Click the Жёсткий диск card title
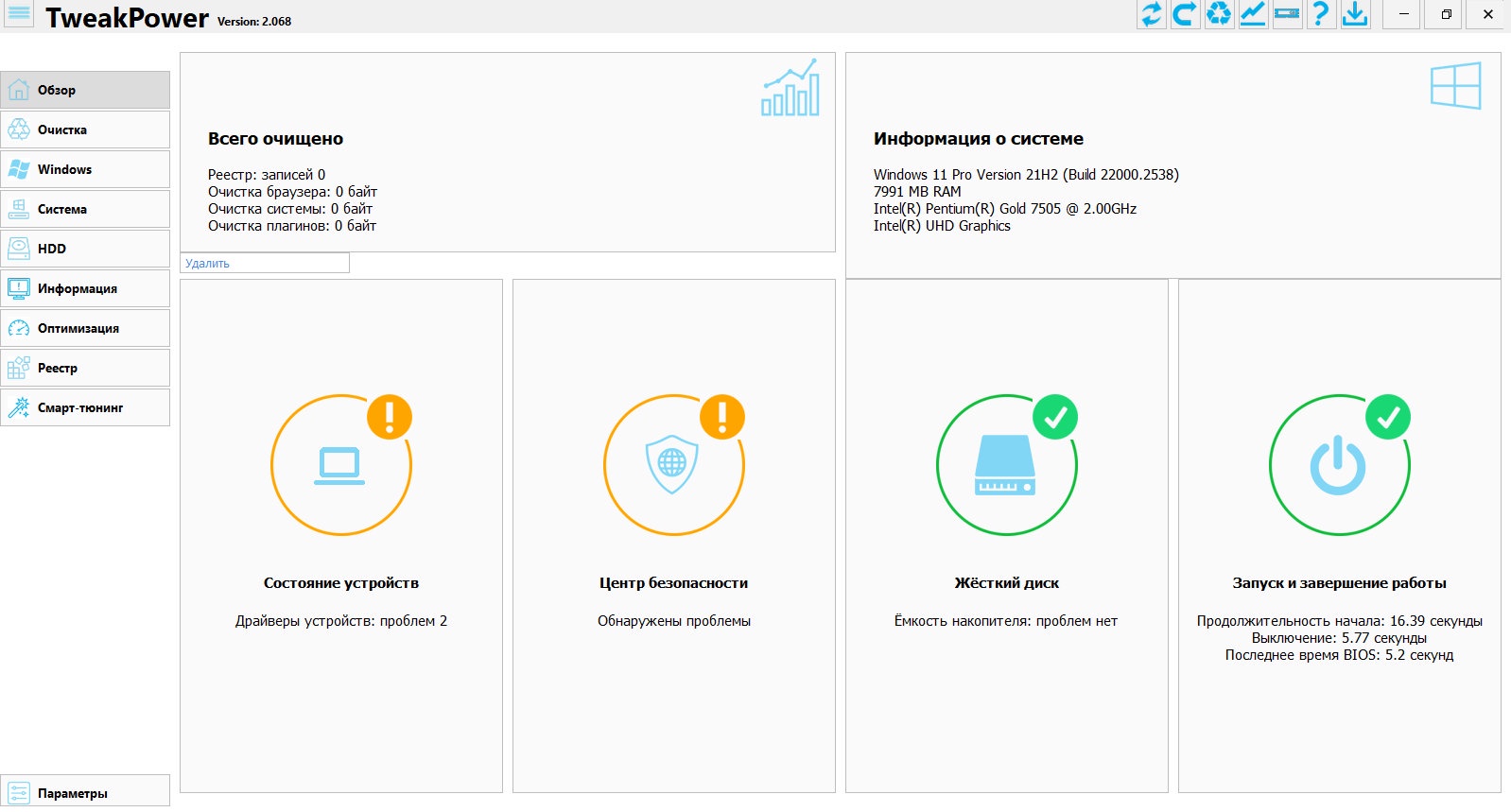Image resolution: width=1511 pixels, height=812 pixels. 1006,583
